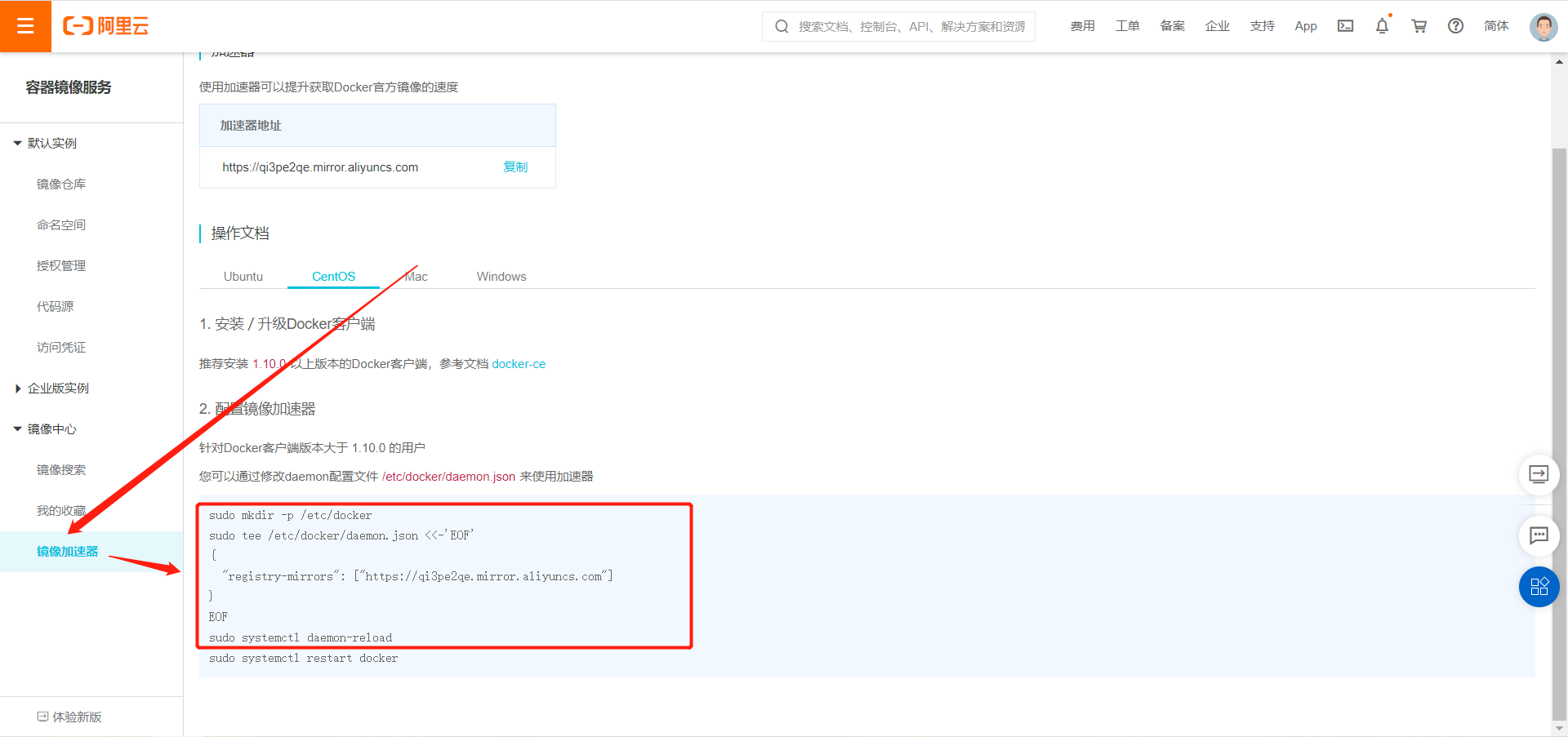The image size is (1568, 737).
Task: Click the user avatar
Action: pos(1543,27)
